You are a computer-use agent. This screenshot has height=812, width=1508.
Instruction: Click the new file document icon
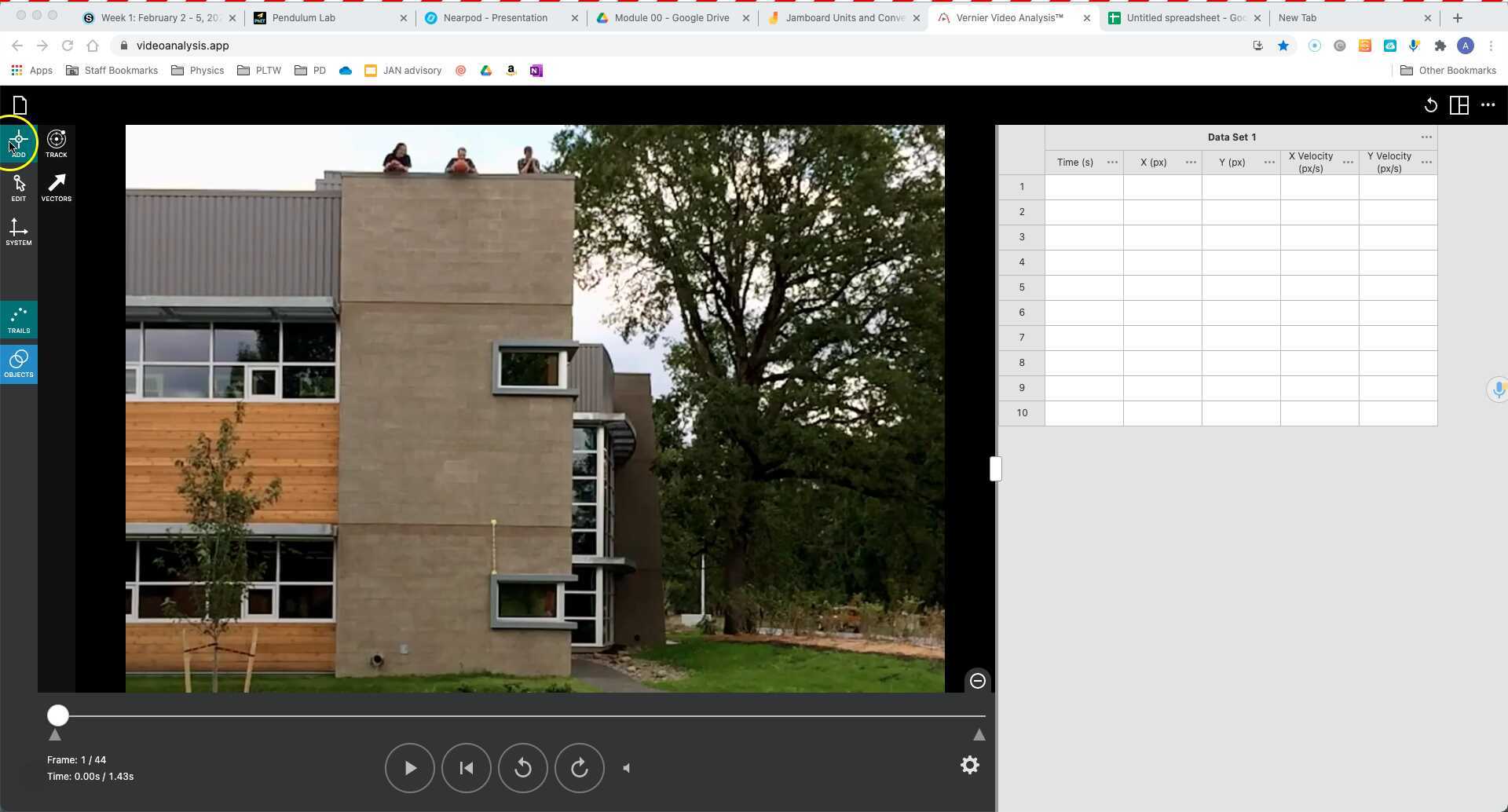click(x=20, y=105)
